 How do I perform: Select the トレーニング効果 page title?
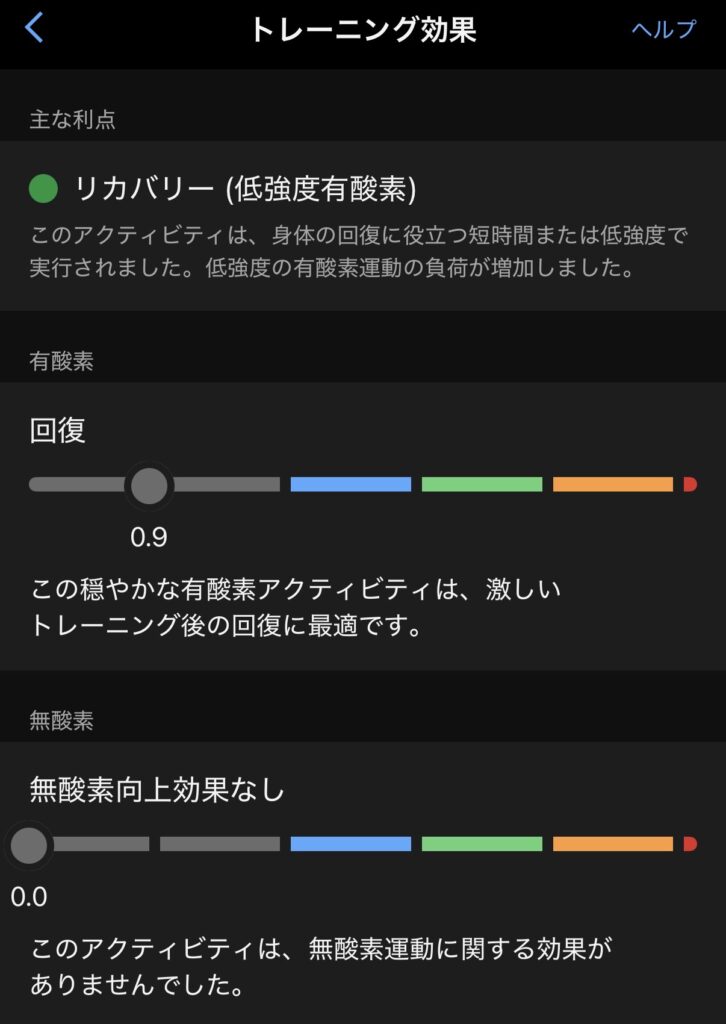tap(362, 29)
